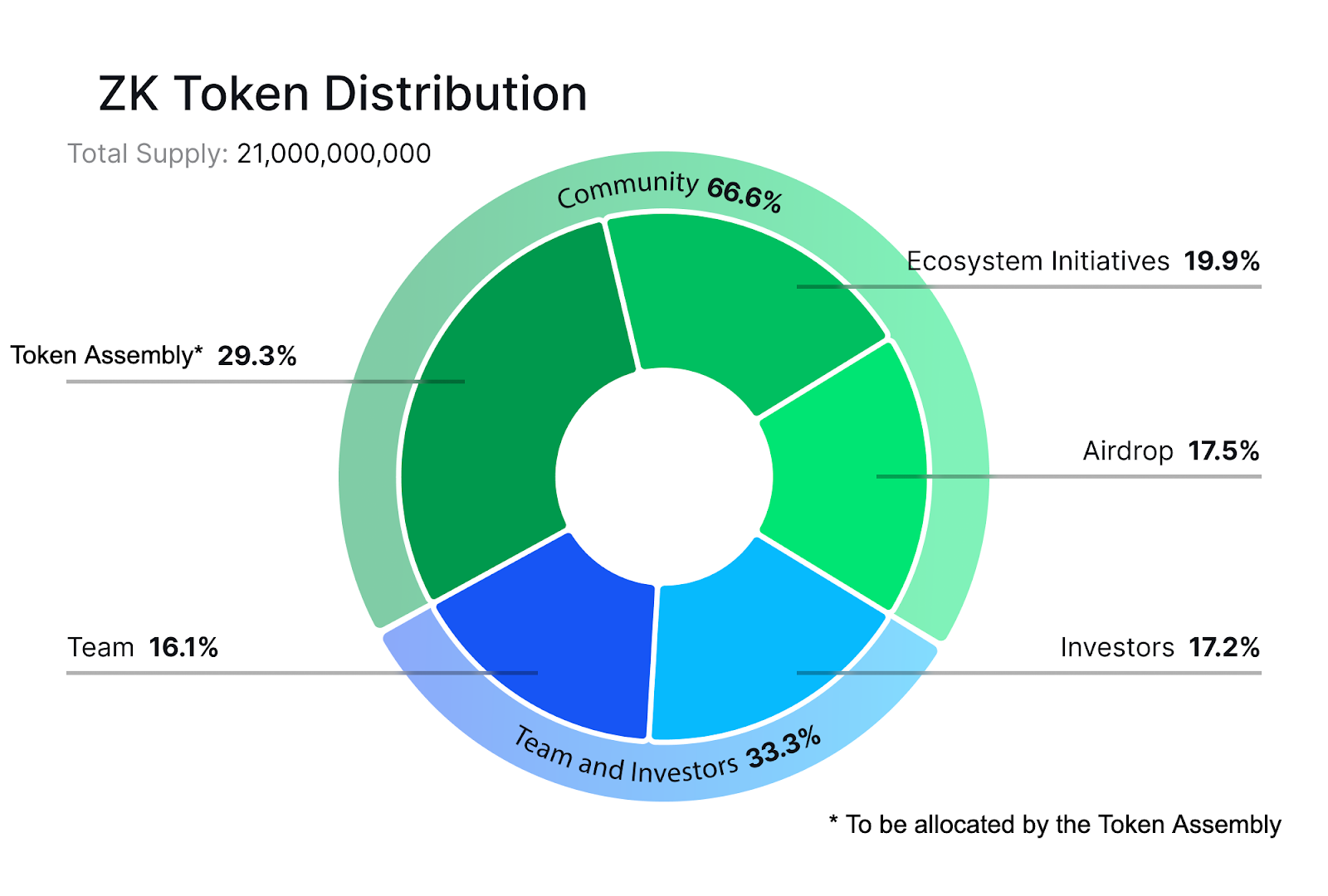This screenshot has width=1328, height=896.
Task: Click the "Community 66.6%" outer ring label
Action: tap(668, 191)
